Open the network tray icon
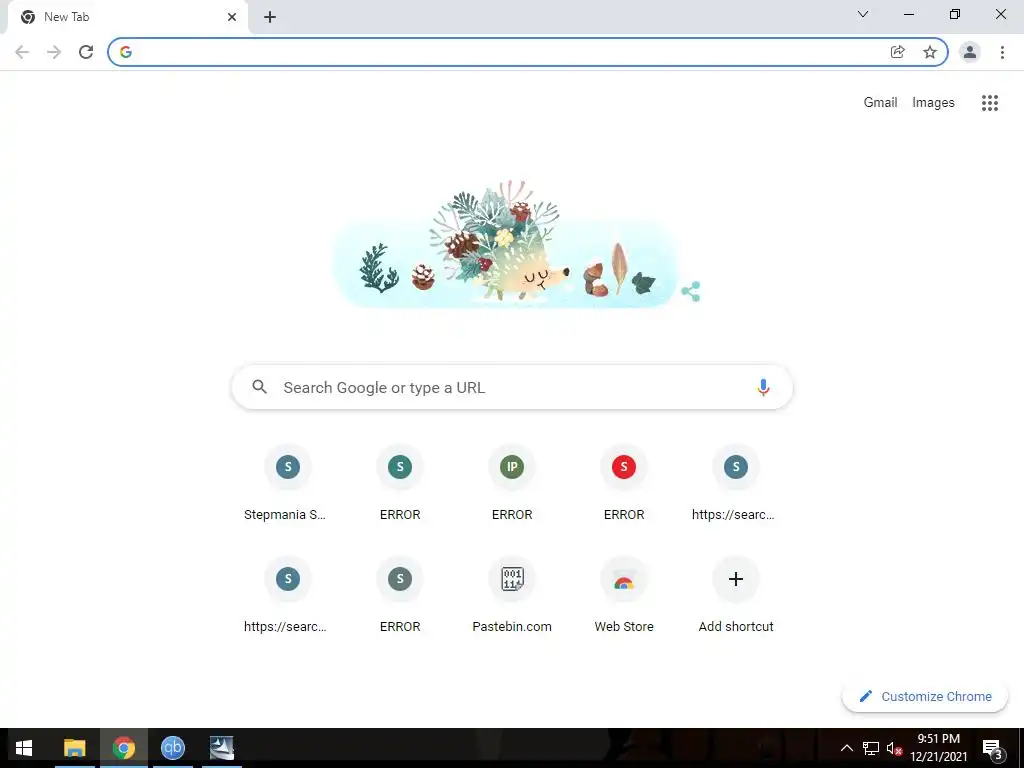The width and height of the screenshot is (1024, 768). (x=871, y=748)
